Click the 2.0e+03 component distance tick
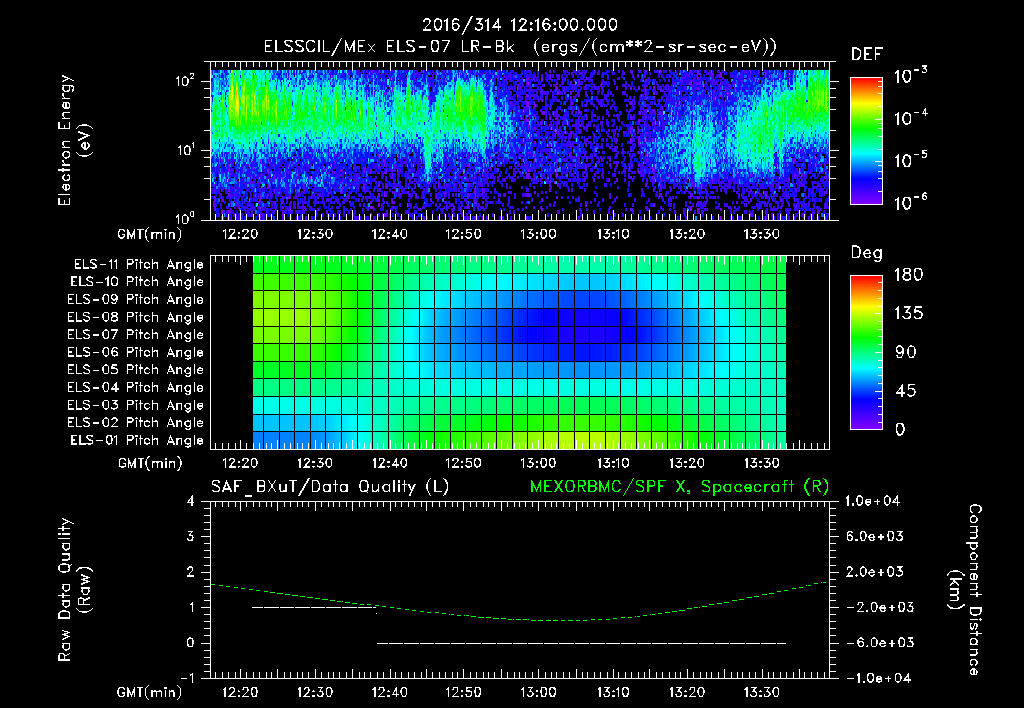Viewport: 1024px width, 708px height. pos(875,572)
